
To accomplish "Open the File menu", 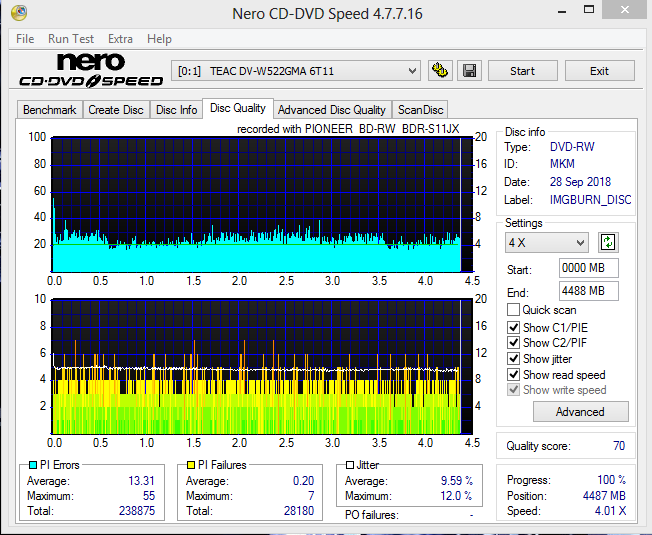I will click(x=25, y=39).
